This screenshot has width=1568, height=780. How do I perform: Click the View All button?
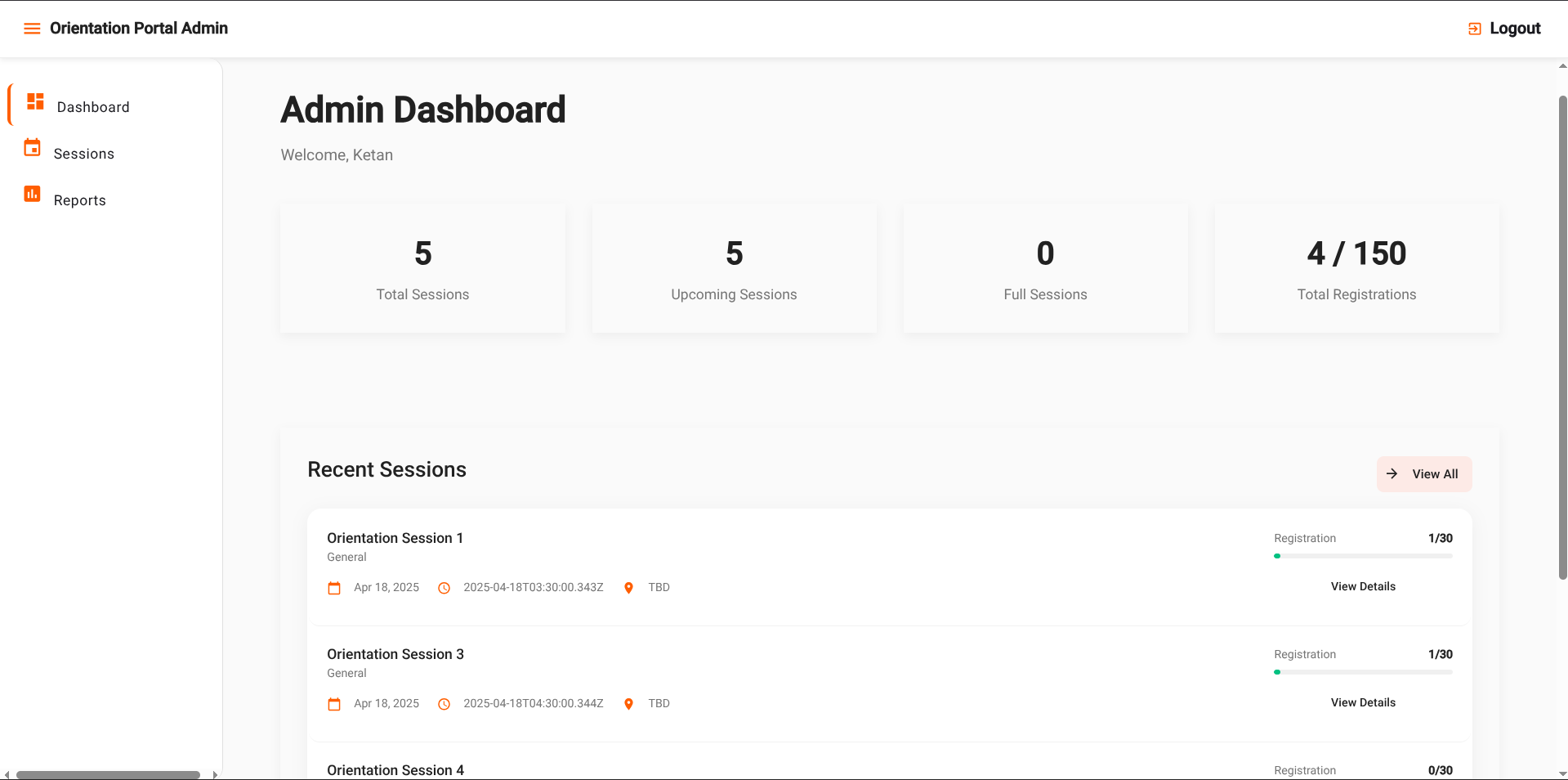coord(1423,474)
